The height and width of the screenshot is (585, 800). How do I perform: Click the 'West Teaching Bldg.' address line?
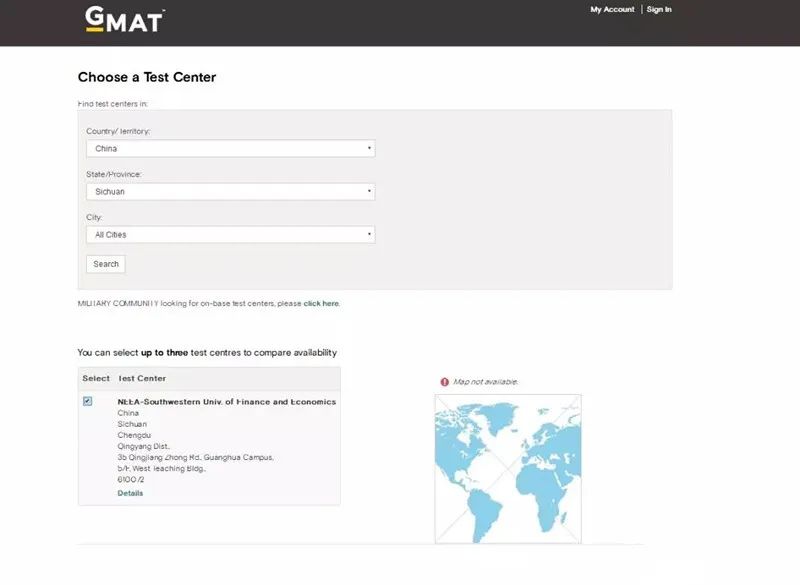click(161, 468)
